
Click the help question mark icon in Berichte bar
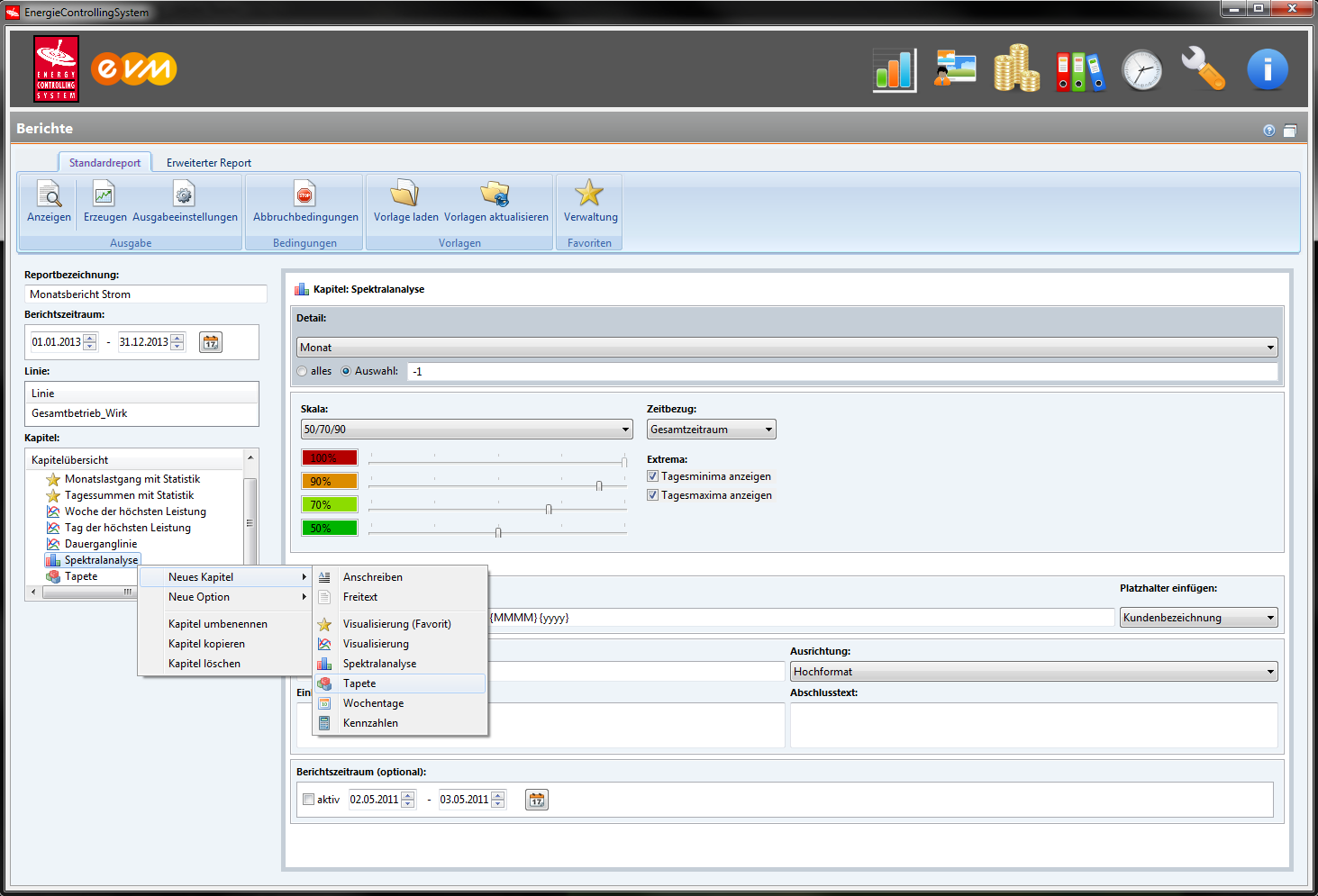[1269, 131]
